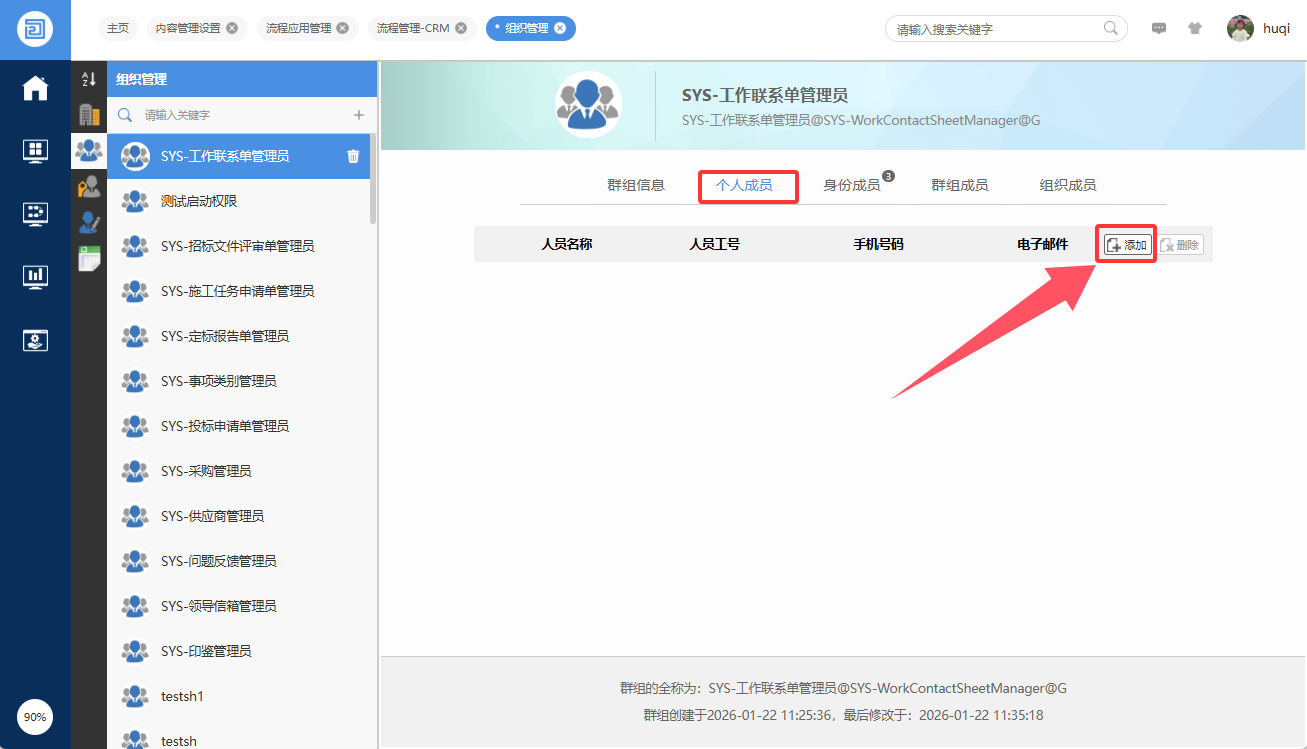Open the chat message icon
Screen dimensions: 1307x749
click(1159, 29)
